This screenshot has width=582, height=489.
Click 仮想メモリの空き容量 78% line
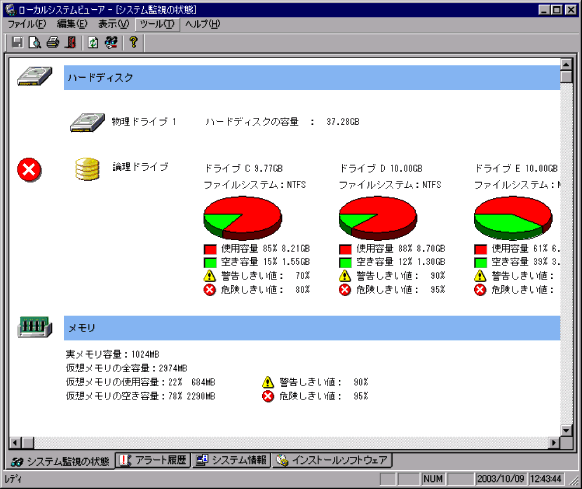pyautogui.click(x=140, y=396)
